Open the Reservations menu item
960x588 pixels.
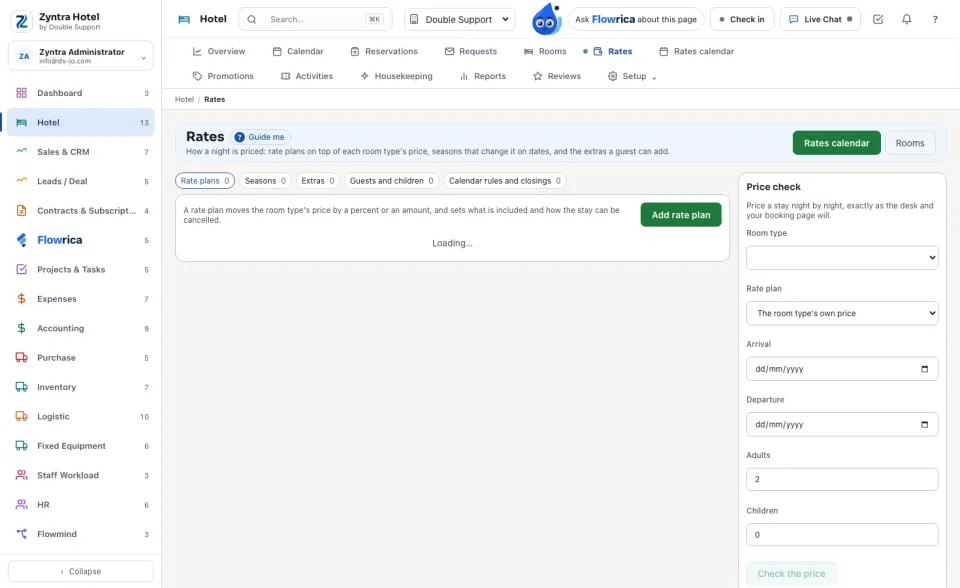pyautogui.click(x=384, y=51)
